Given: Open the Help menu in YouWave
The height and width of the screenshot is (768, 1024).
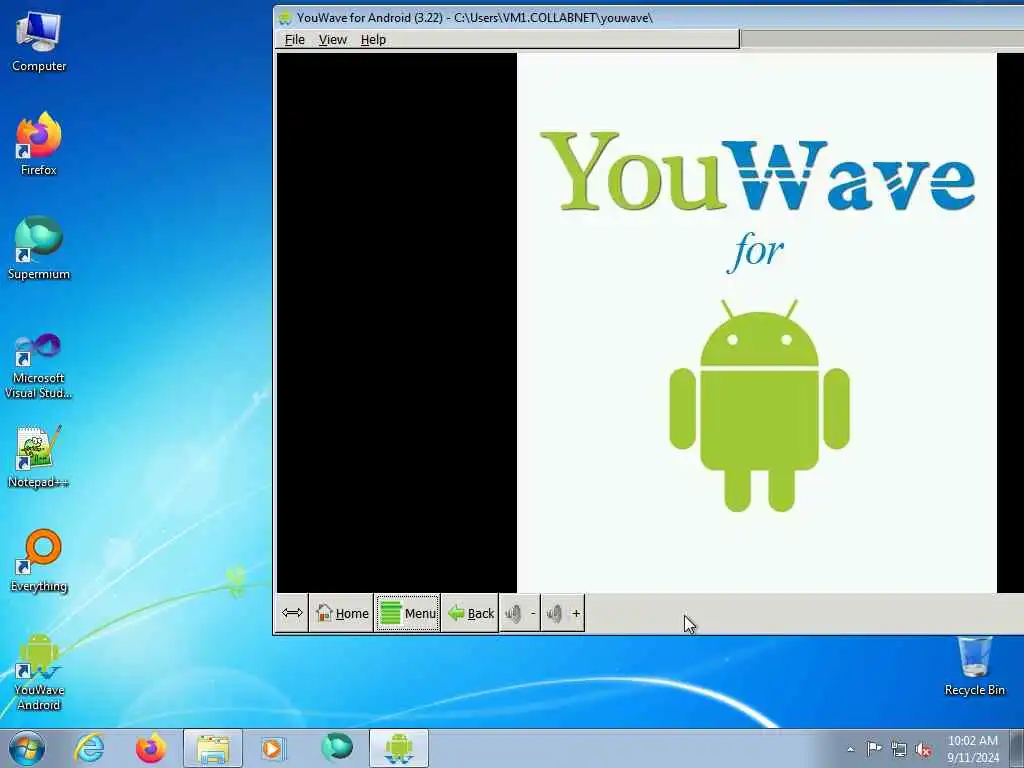Looking at the screenshot, I should [x=373, y=40].
